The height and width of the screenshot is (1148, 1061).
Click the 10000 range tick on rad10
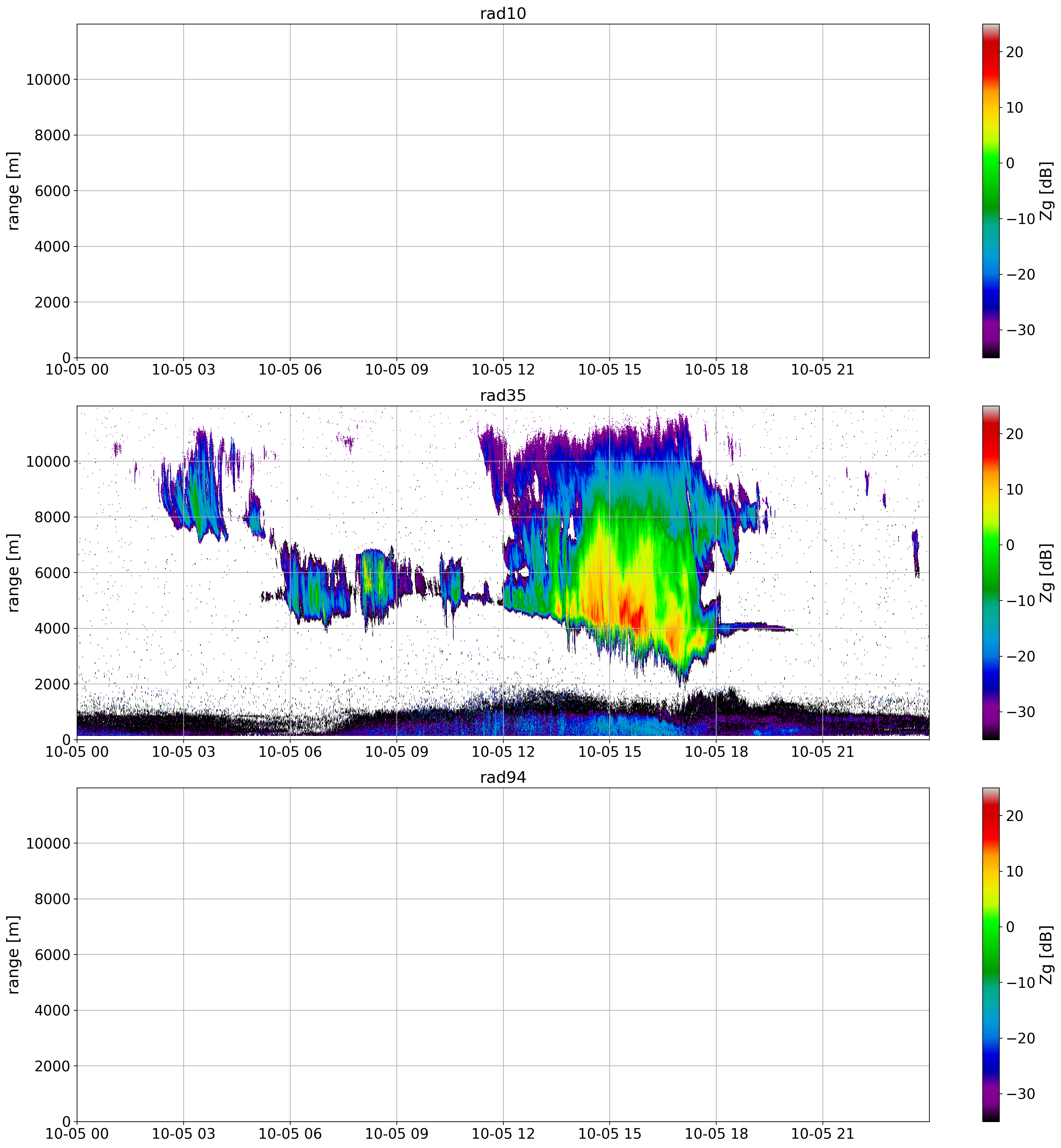tap(48, 80)
